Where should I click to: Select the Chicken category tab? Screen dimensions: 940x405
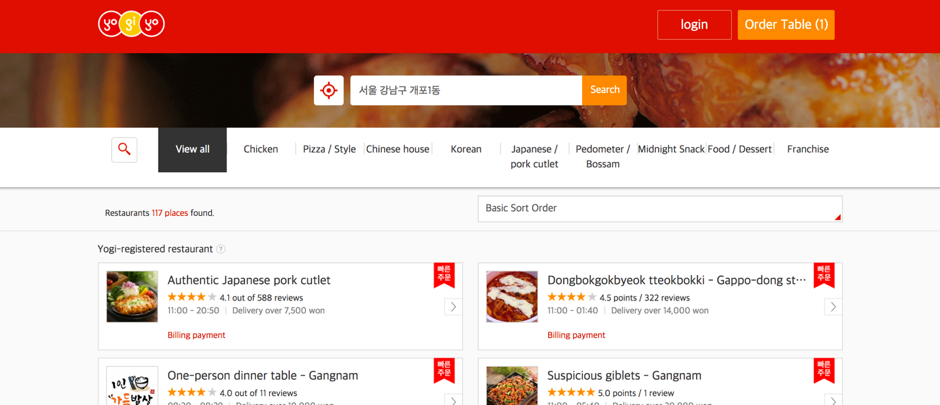(x=261, y=149)
